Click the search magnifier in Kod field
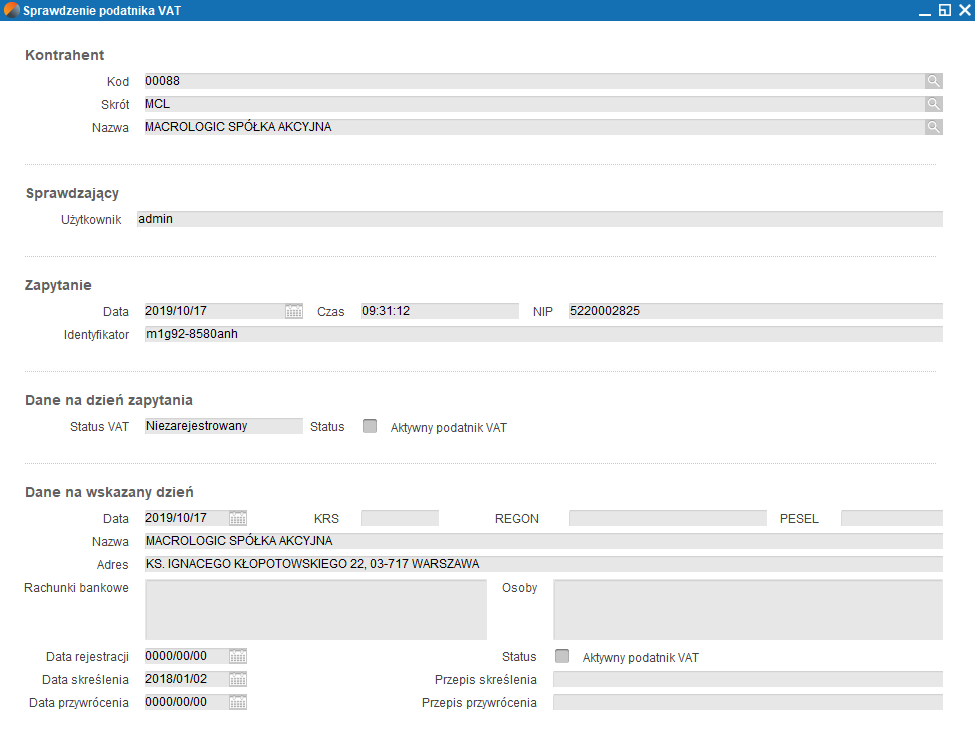 click(x=932, y=81)
